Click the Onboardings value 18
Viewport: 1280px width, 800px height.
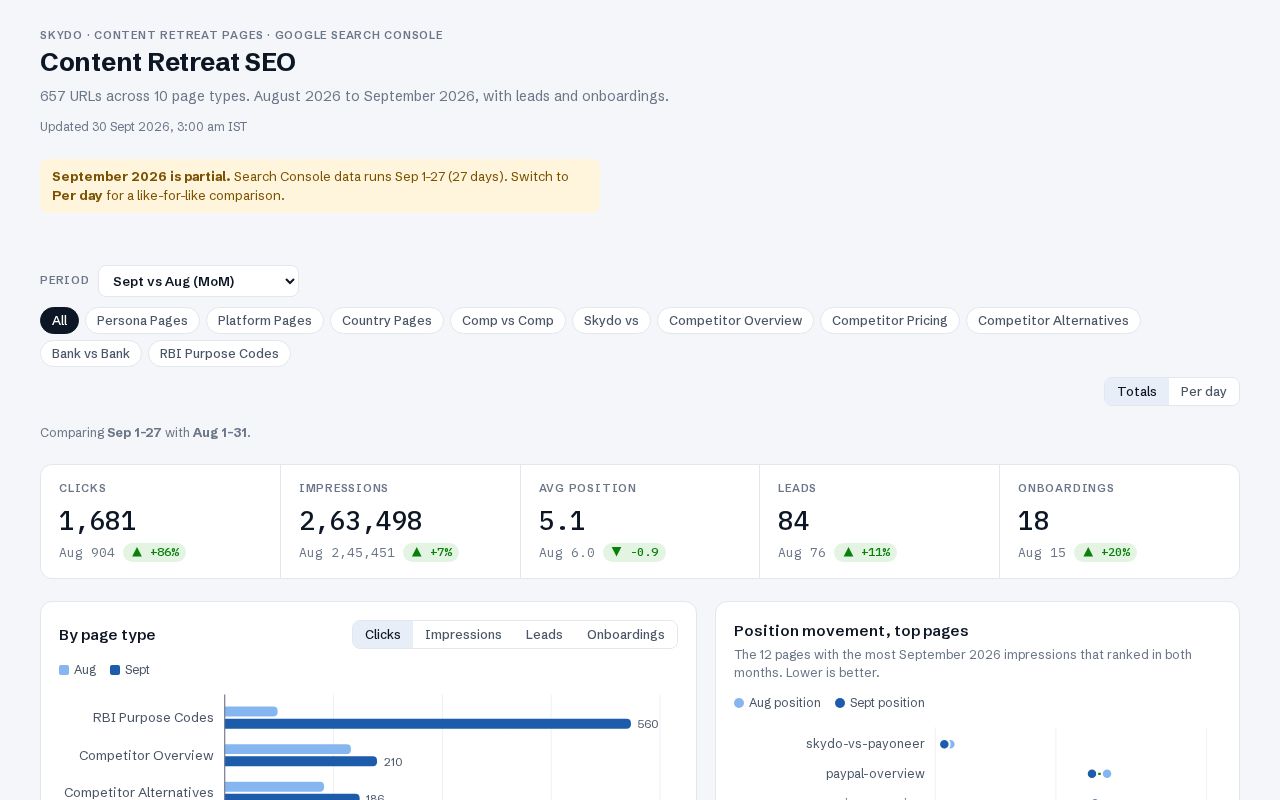(1034, 521)
